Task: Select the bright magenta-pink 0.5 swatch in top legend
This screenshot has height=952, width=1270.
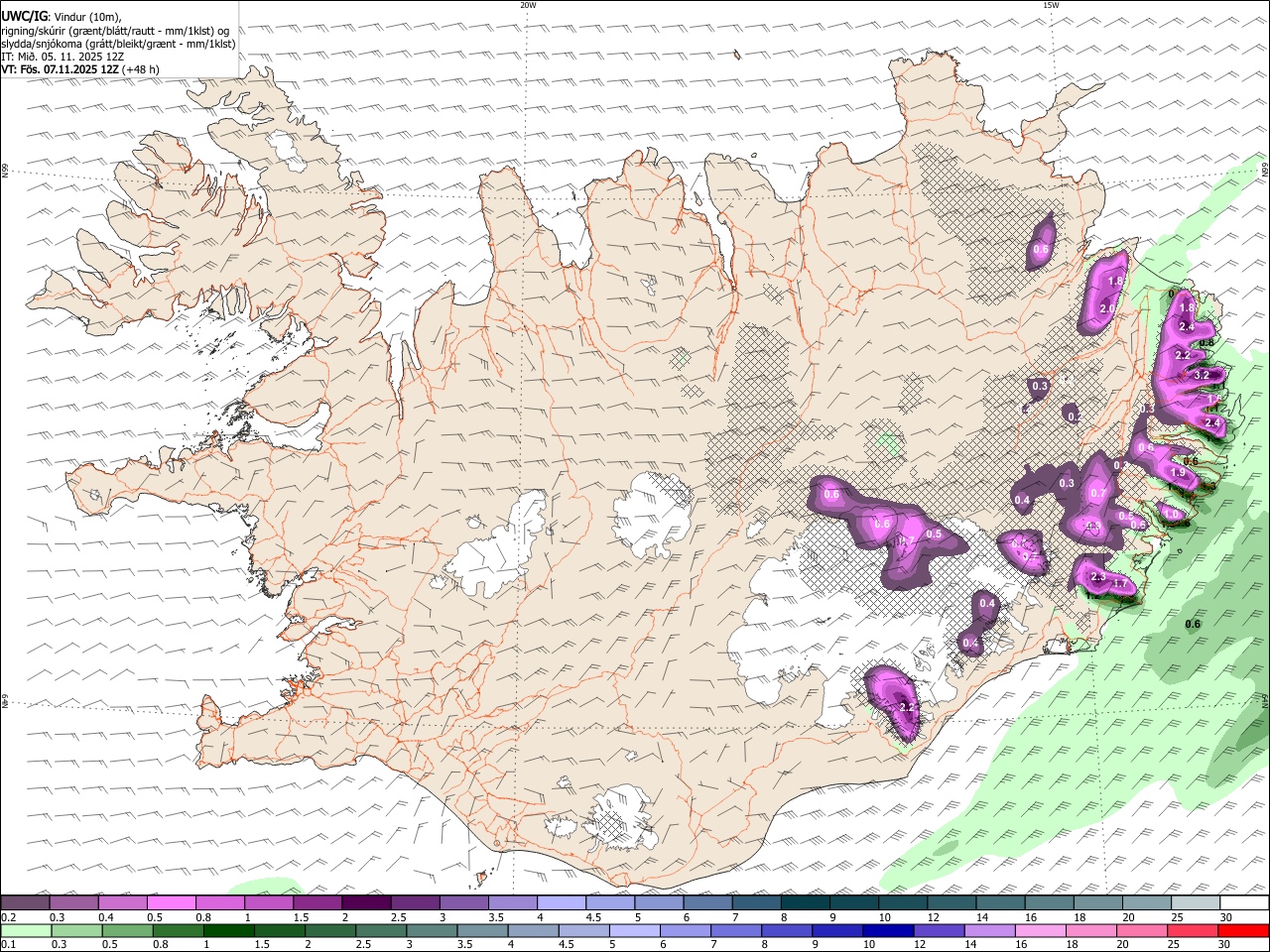Action: click(171, 902)
